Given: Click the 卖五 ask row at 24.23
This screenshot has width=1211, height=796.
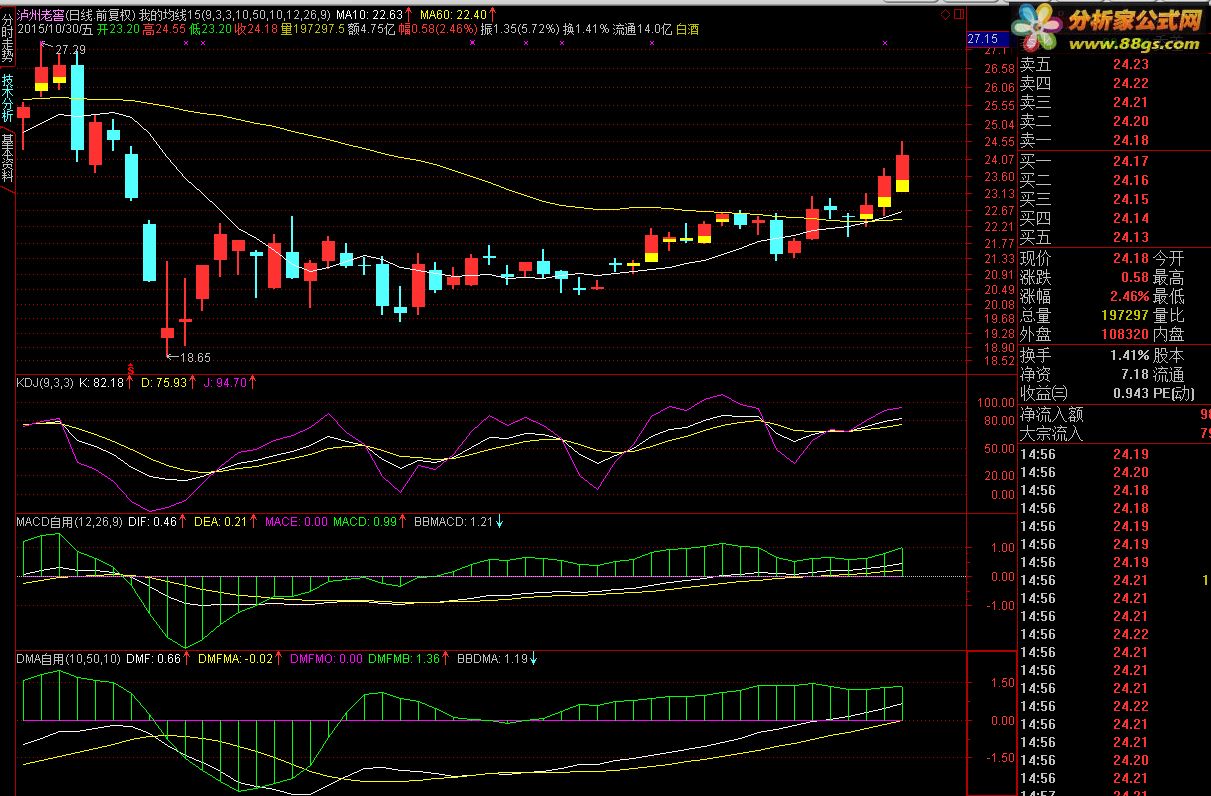Looking at the screenshot, I should click(x=1114, y=64).
